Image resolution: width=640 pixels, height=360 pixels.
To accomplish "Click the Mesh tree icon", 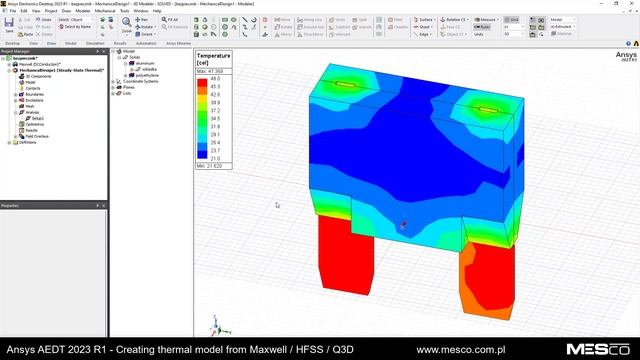I will pos(22,106).
